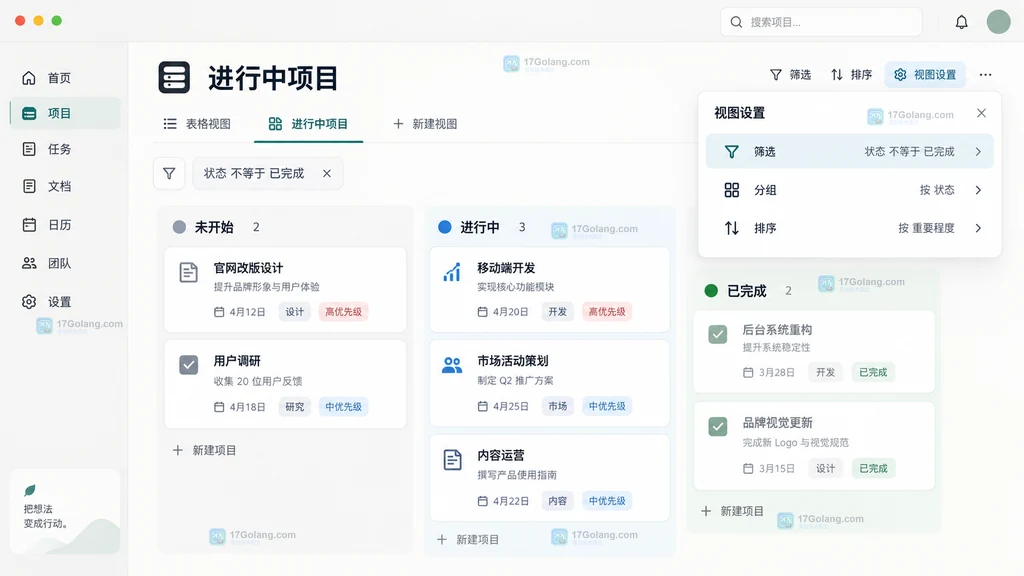This screenshot has height=576, width=1024.
Task: Uncheck the 品牌视觉更新 checkbox
Action: (x=718, y=427)
